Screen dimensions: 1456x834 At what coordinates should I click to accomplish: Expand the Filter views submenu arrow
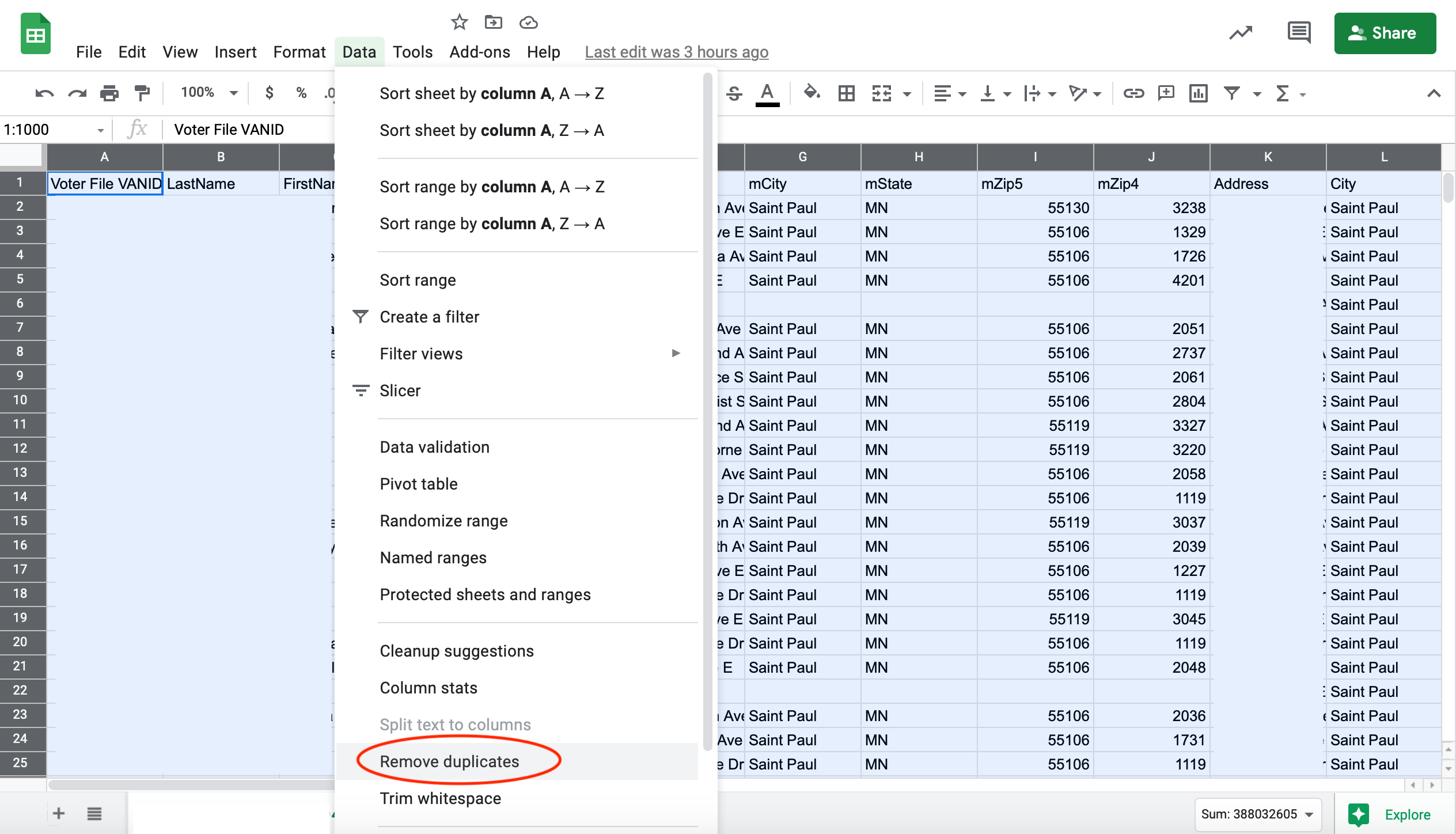[676, 353]
